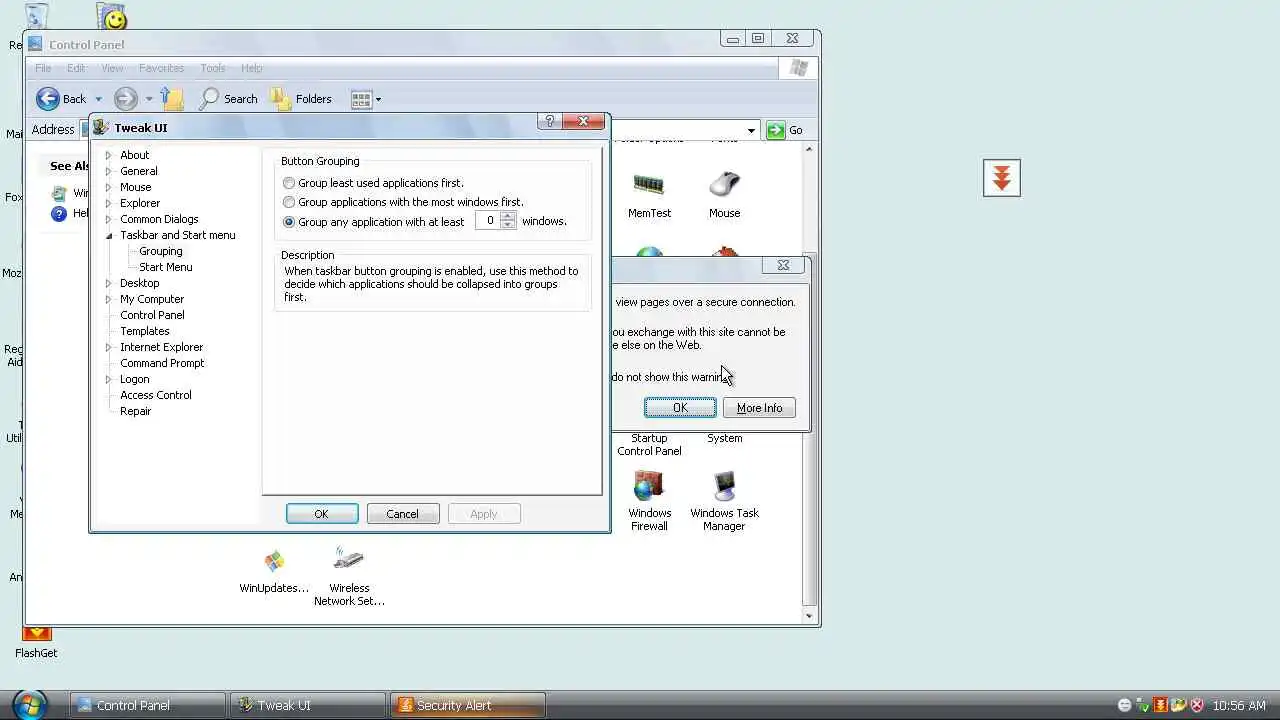Expand the Mouse tree node arrow
Screen dimensions: 1280x720
click(108, 187)
